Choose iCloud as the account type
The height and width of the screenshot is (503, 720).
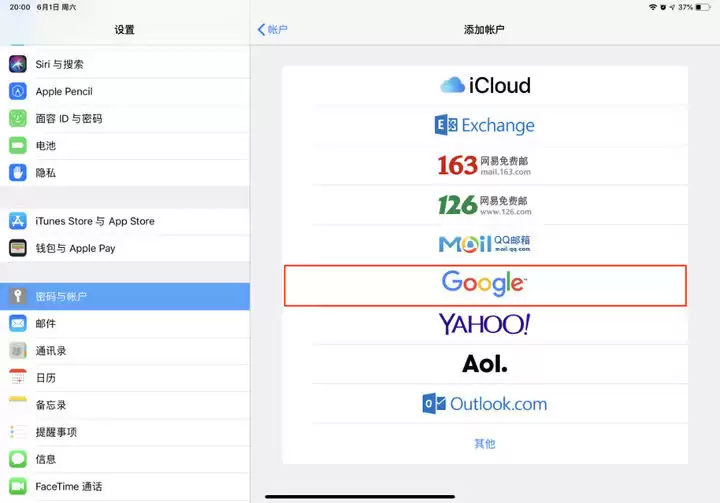485,85
